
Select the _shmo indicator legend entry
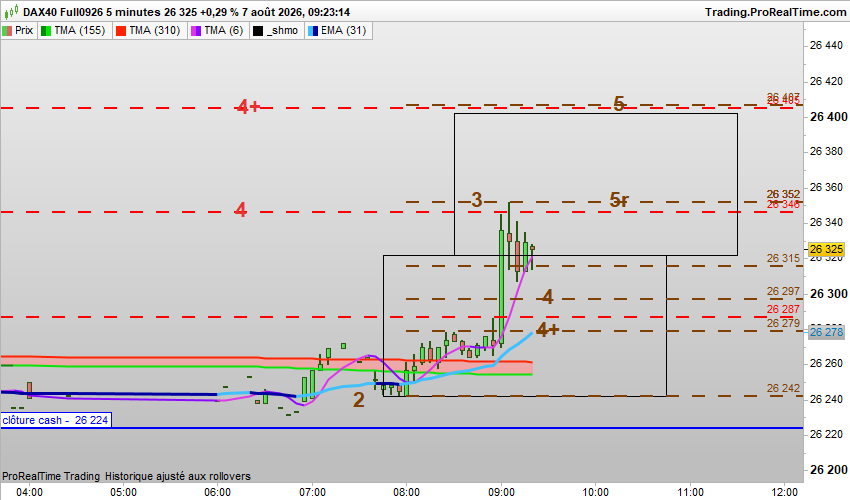[276, 30]
